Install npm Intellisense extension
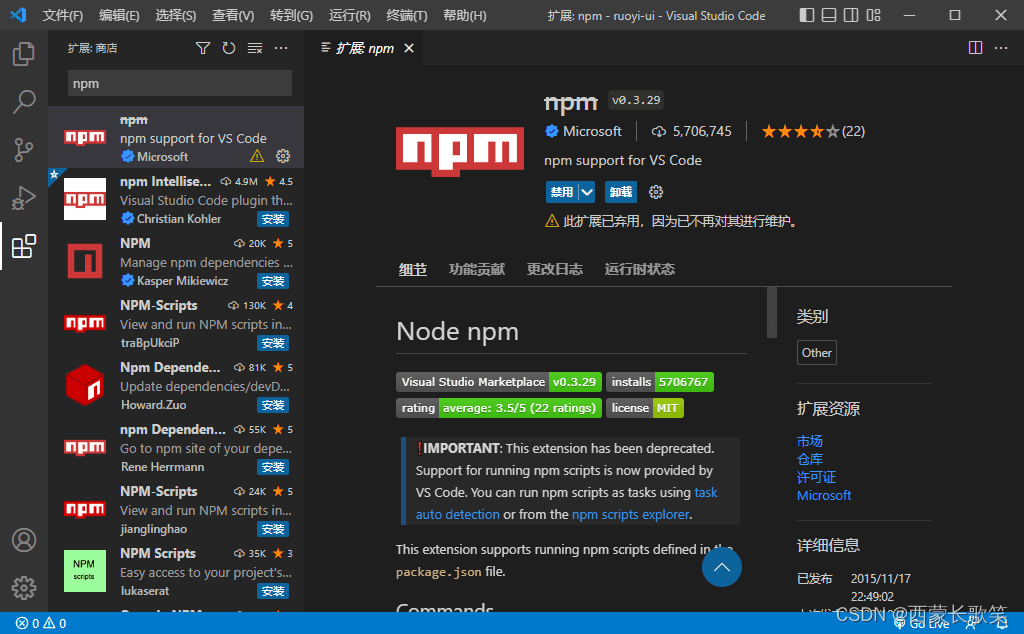This screenshot has height=634, width=1024. click(x=273, y=219)
